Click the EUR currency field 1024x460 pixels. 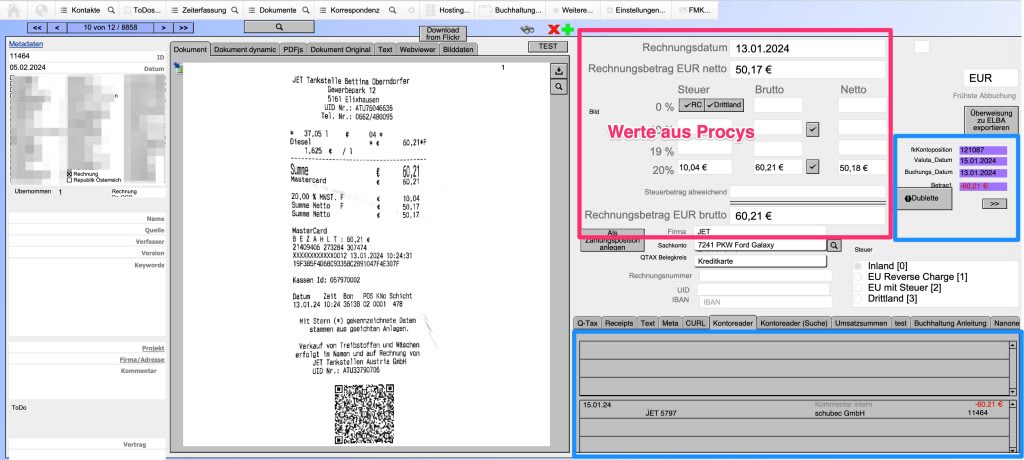point(991,78)
